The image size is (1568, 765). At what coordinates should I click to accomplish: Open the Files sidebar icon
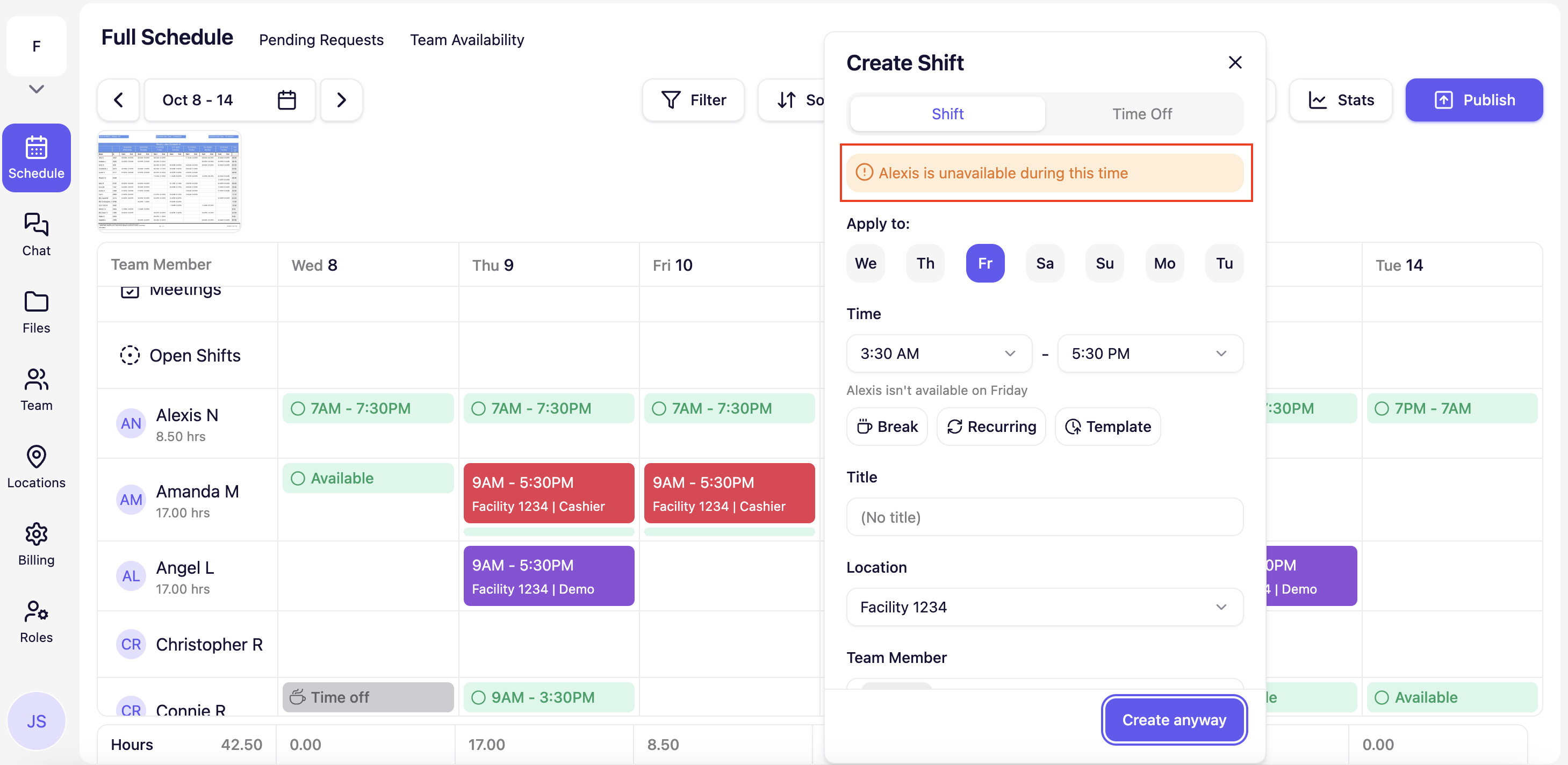click(x=36, y=312)
